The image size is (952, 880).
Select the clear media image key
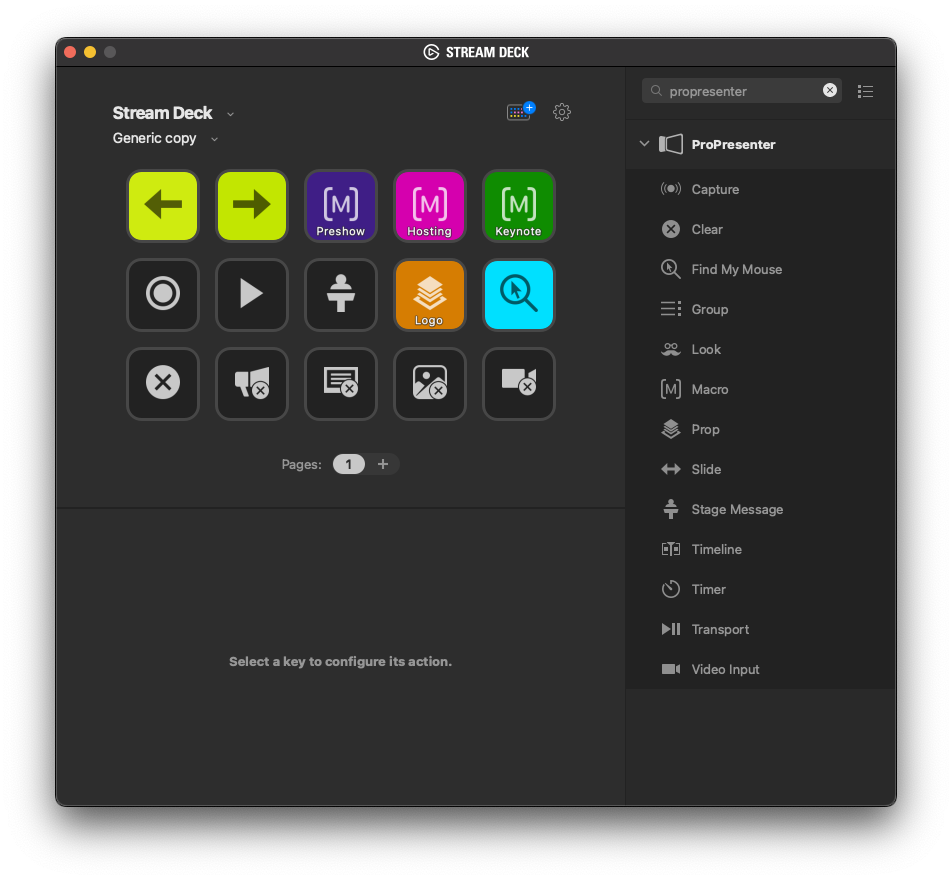click(430, 383)
